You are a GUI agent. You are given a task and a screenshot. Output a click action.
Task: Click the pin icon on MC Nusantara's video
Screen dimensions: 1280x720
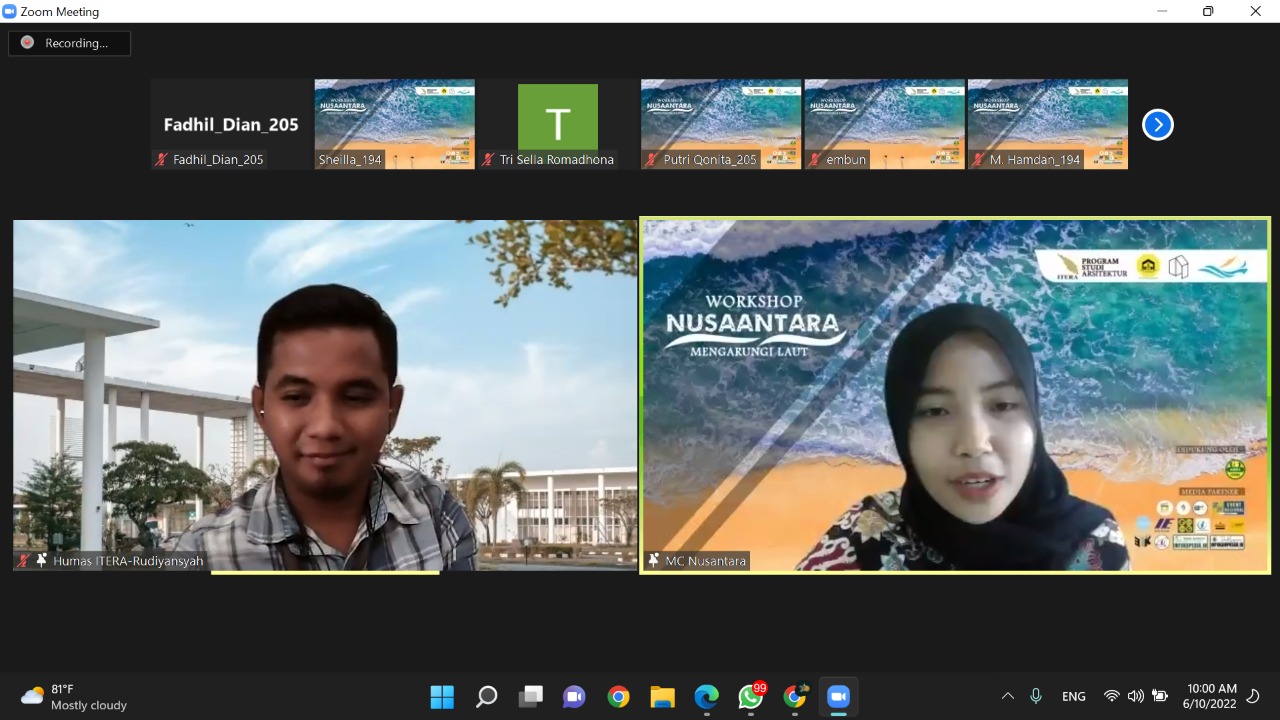click(x=654, y=560)
